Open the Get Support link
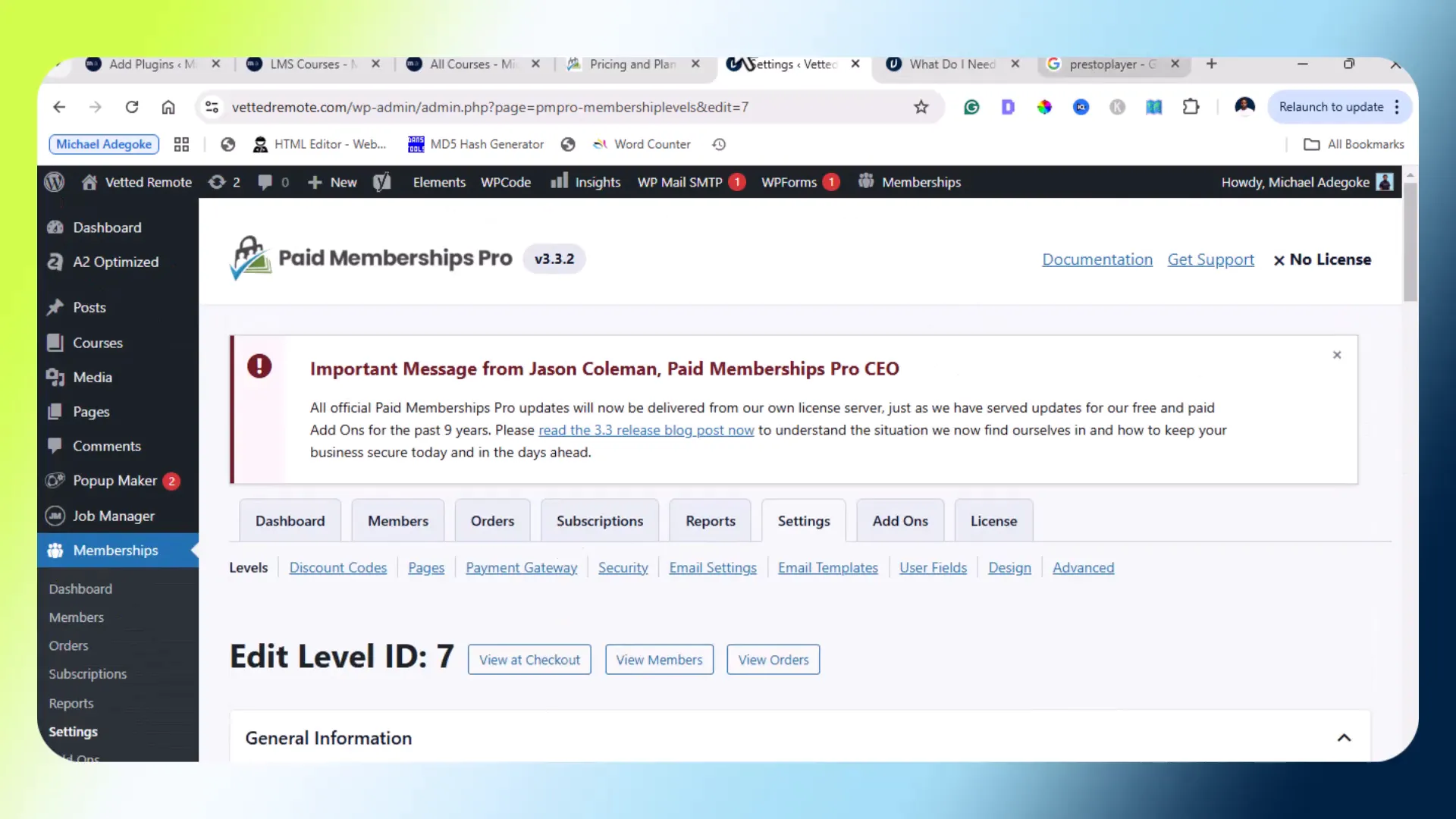 coord(1211,259)
